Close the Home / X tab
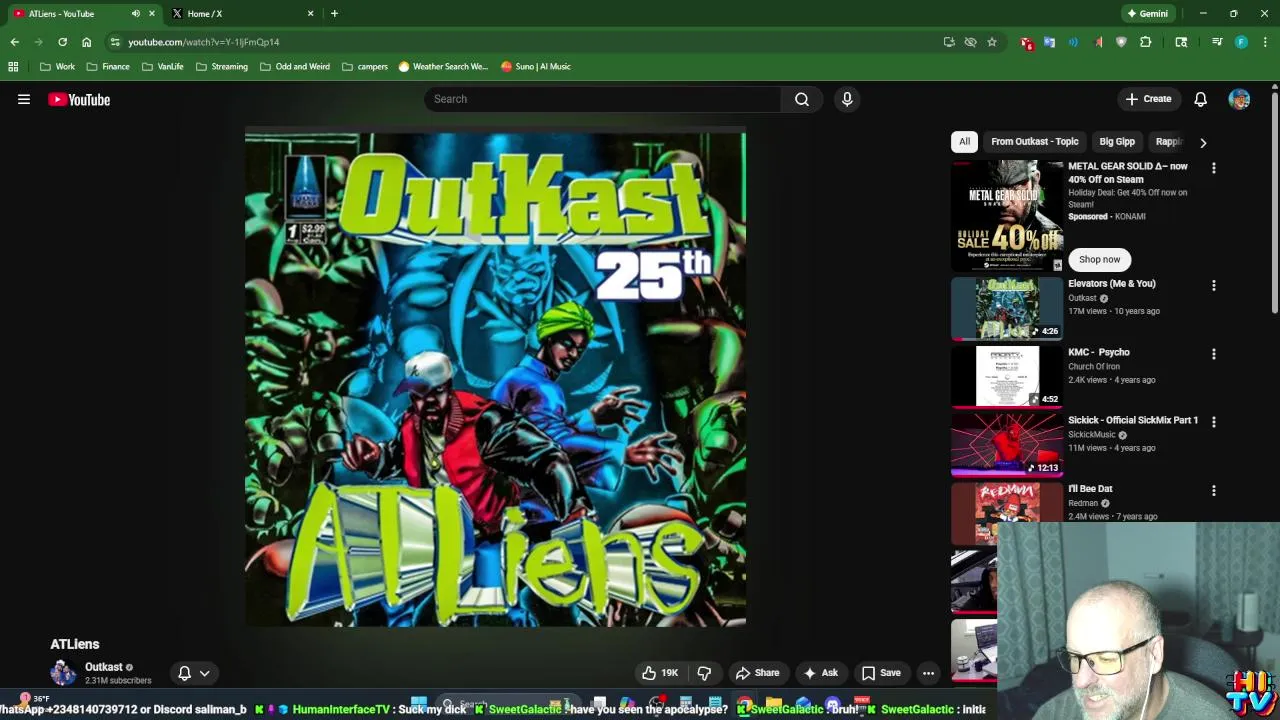This screenshot has width=1280, height=720. (x=310, y=13)
